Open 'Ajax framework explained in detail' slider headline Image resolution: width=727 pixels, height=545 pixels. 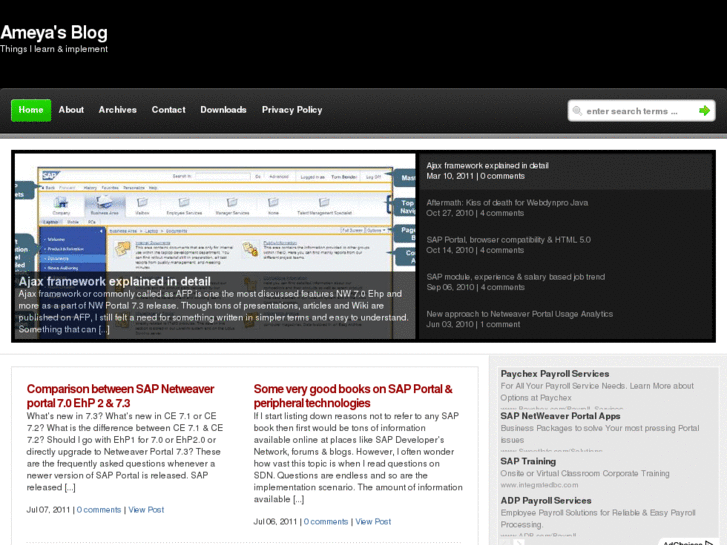point(115,282)
